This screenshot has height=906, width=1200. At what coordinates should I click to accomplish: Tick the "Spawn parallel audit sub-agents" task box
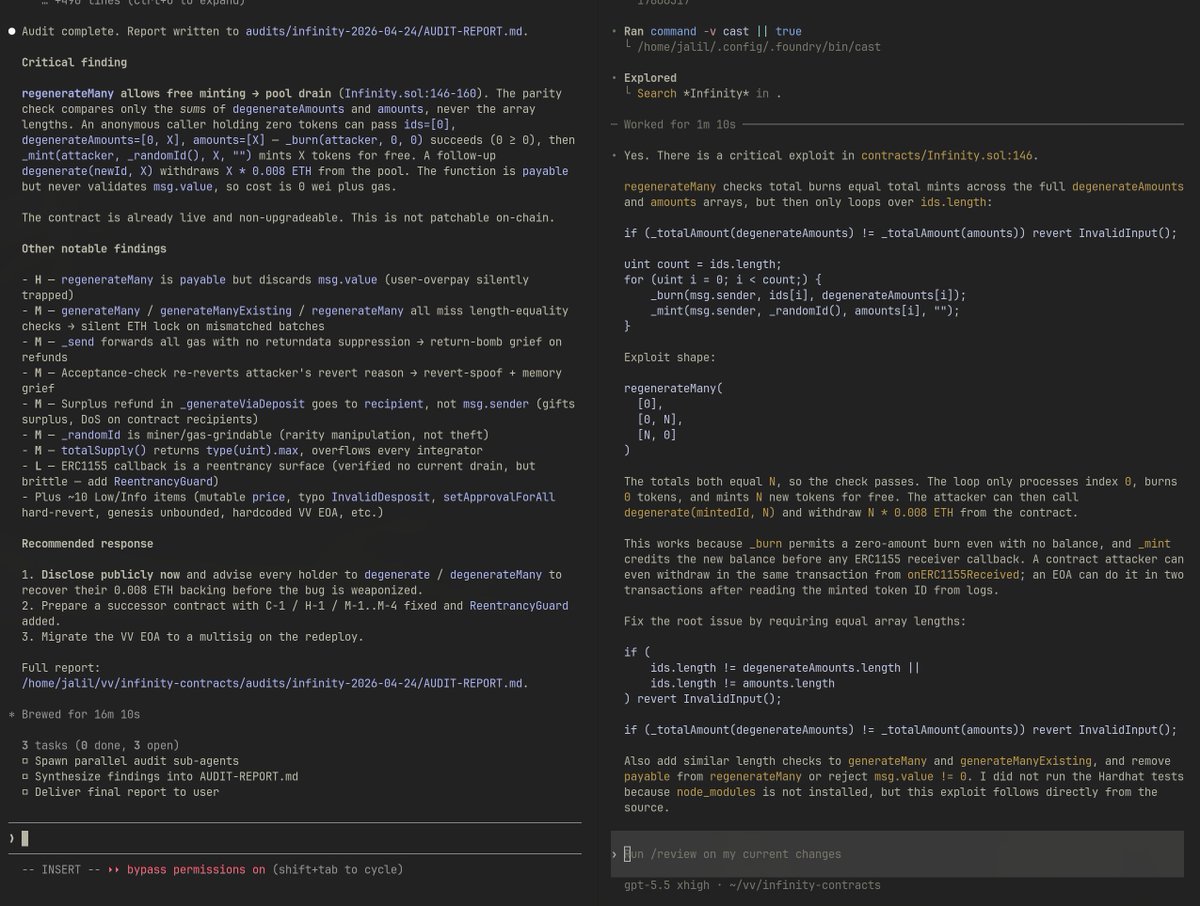pos(25,761)
